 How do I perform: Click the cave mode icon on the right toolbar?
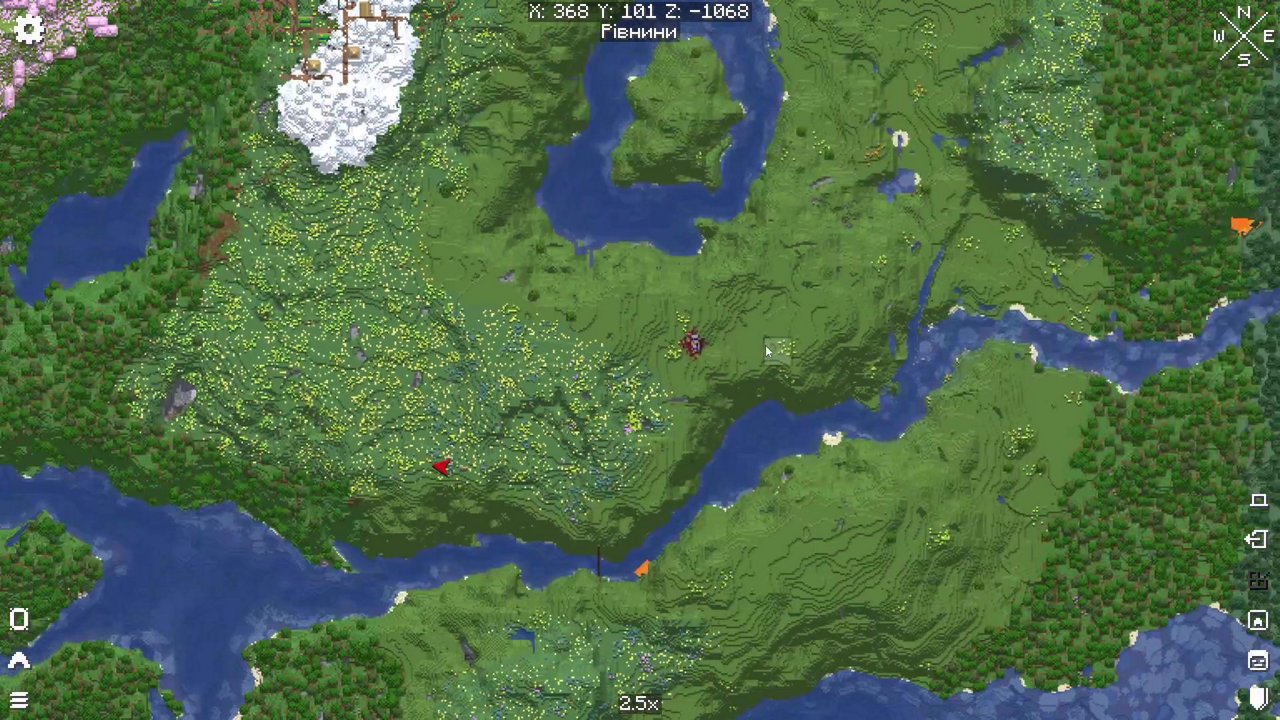click(1258, 620)
